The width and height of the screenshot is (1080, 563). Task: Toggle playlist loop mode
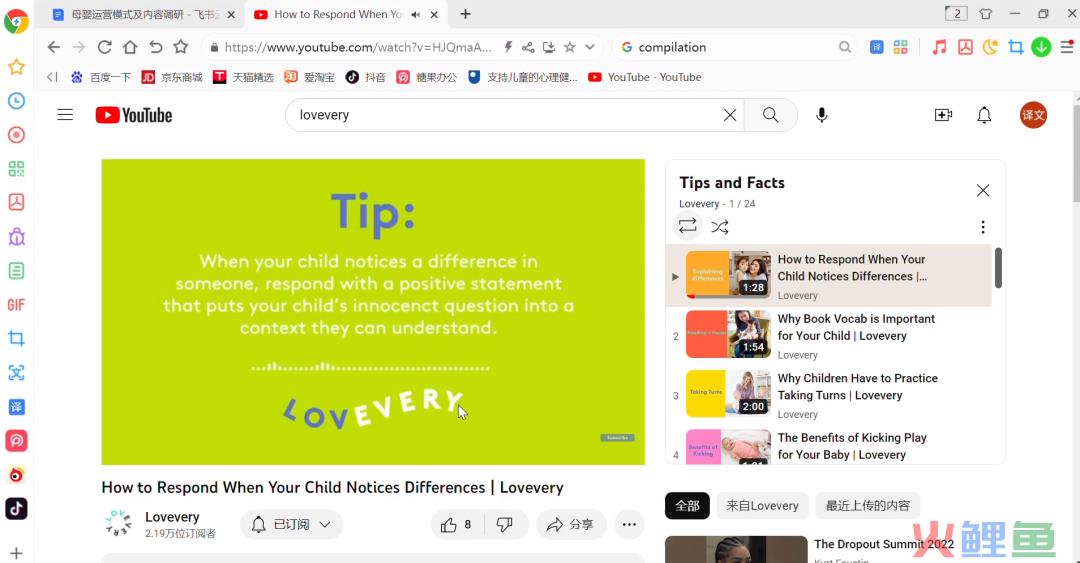click(x=687, y=226)
